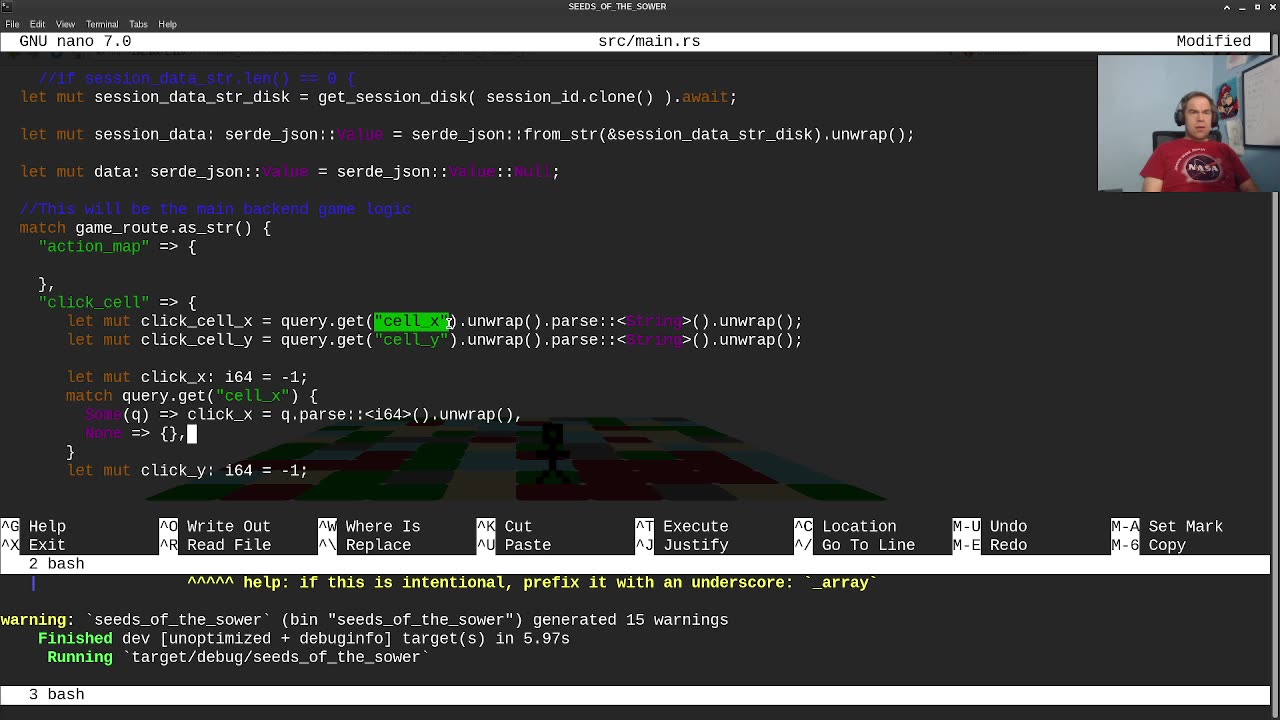The height and width of the screenshot is (720, 1280).
Task: Open the Terminal menu
Action: click(102, 24)
